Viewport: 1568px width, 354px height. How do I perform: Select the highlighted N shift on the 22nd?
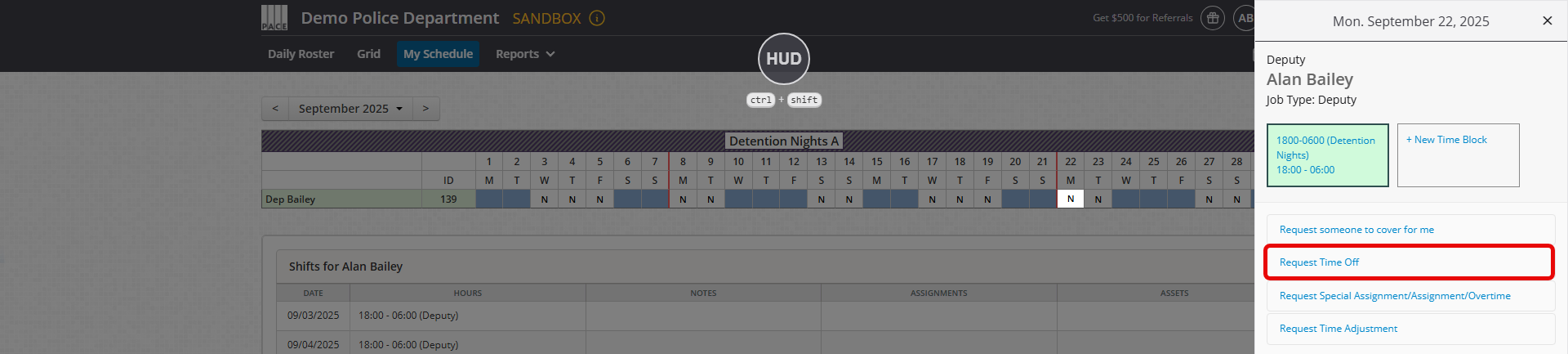point(1071,199)
